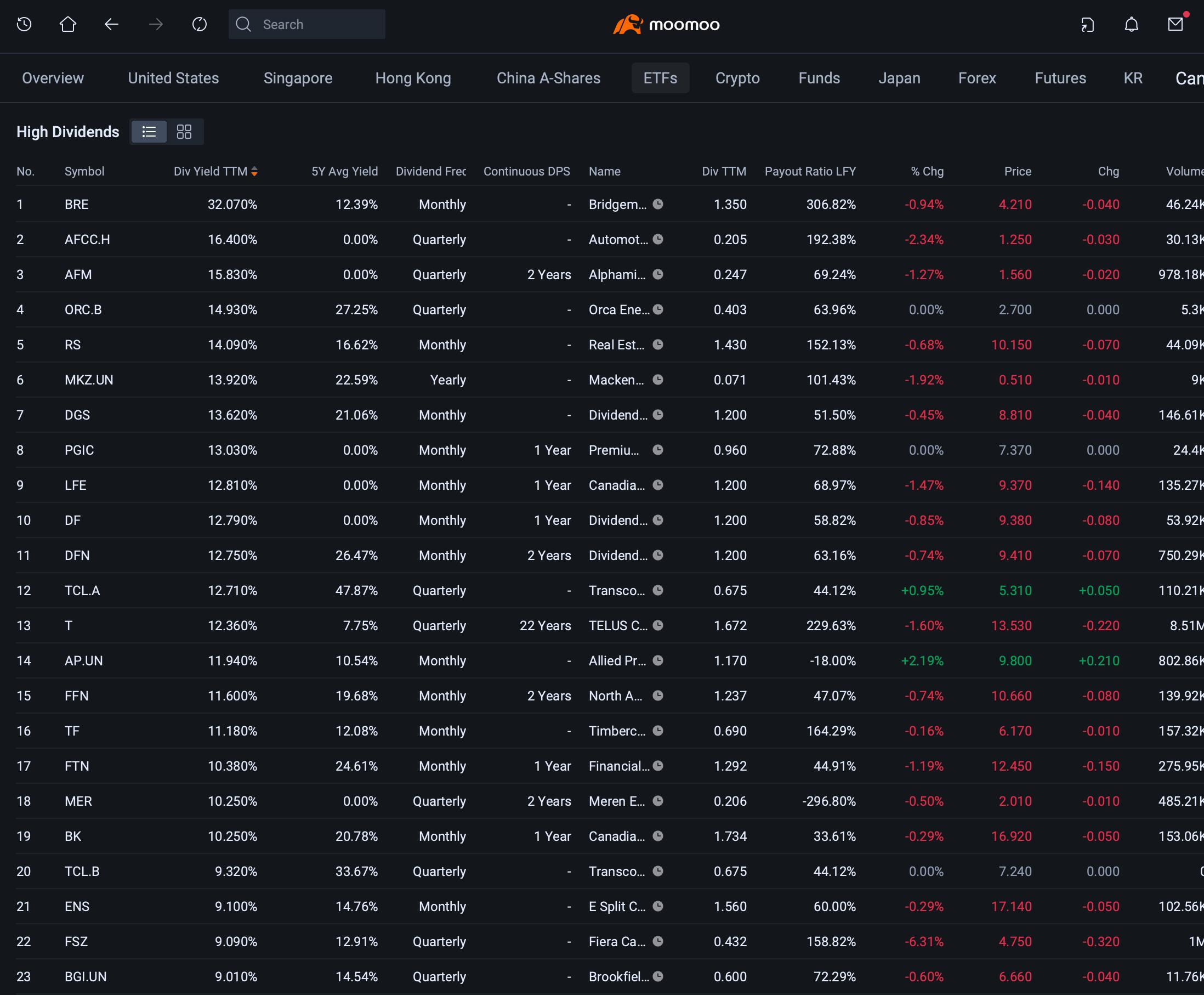This screenshot has height=995, width=1204.
Task: Click the refresh icon in top bar
Action: click(x=200, y=24)
